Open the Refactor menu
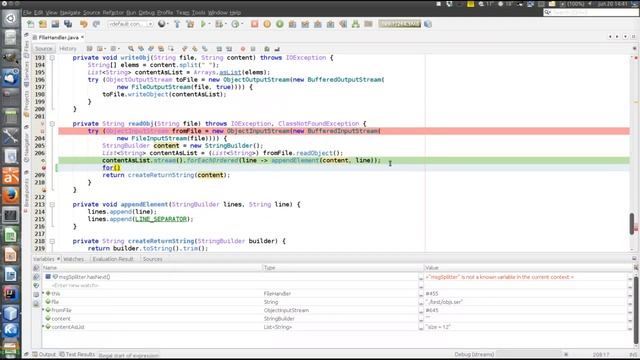 pos(113,13)
